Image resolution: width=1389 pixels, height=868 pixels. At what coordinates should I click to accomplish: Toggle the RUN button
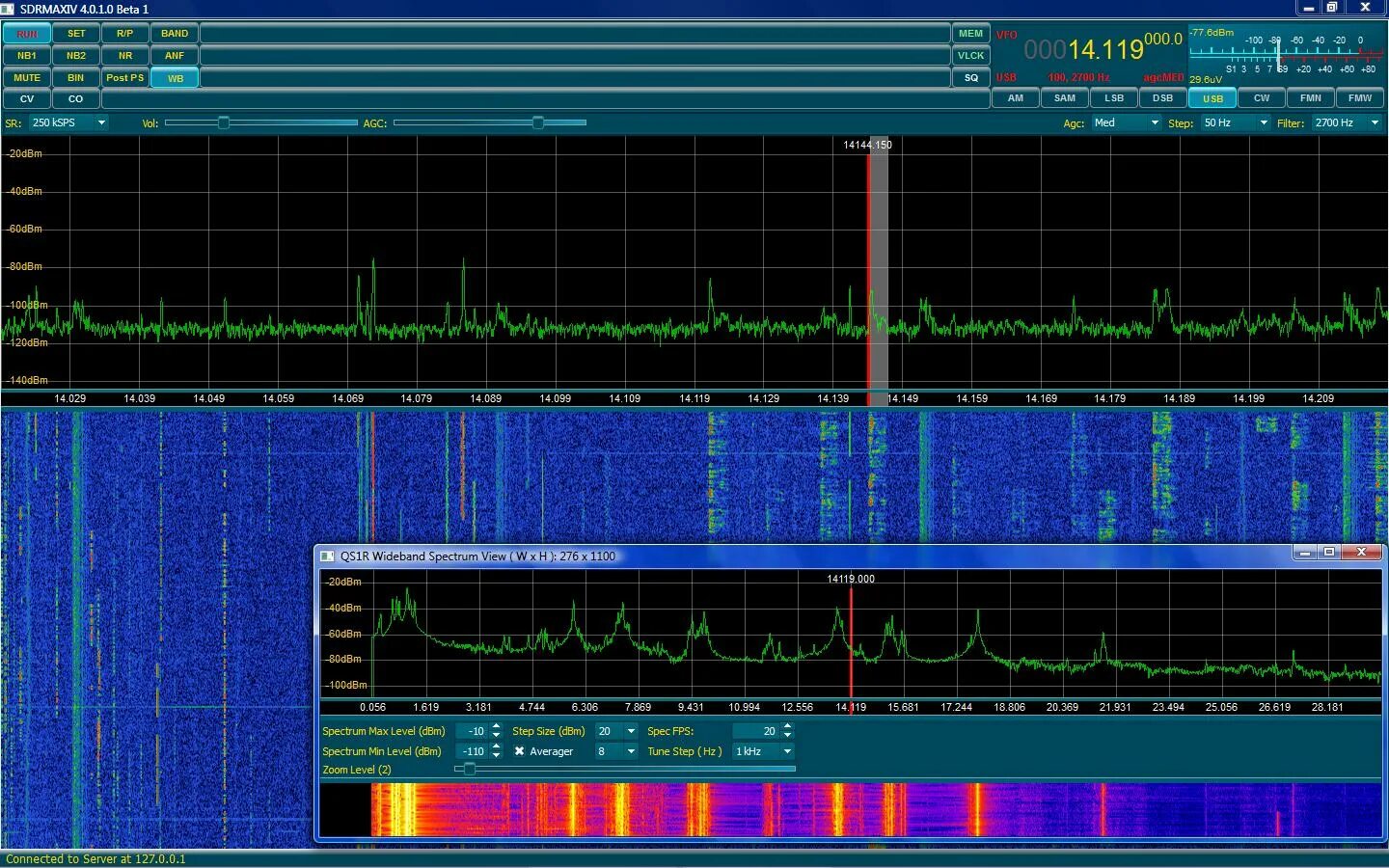coord(27,34)
